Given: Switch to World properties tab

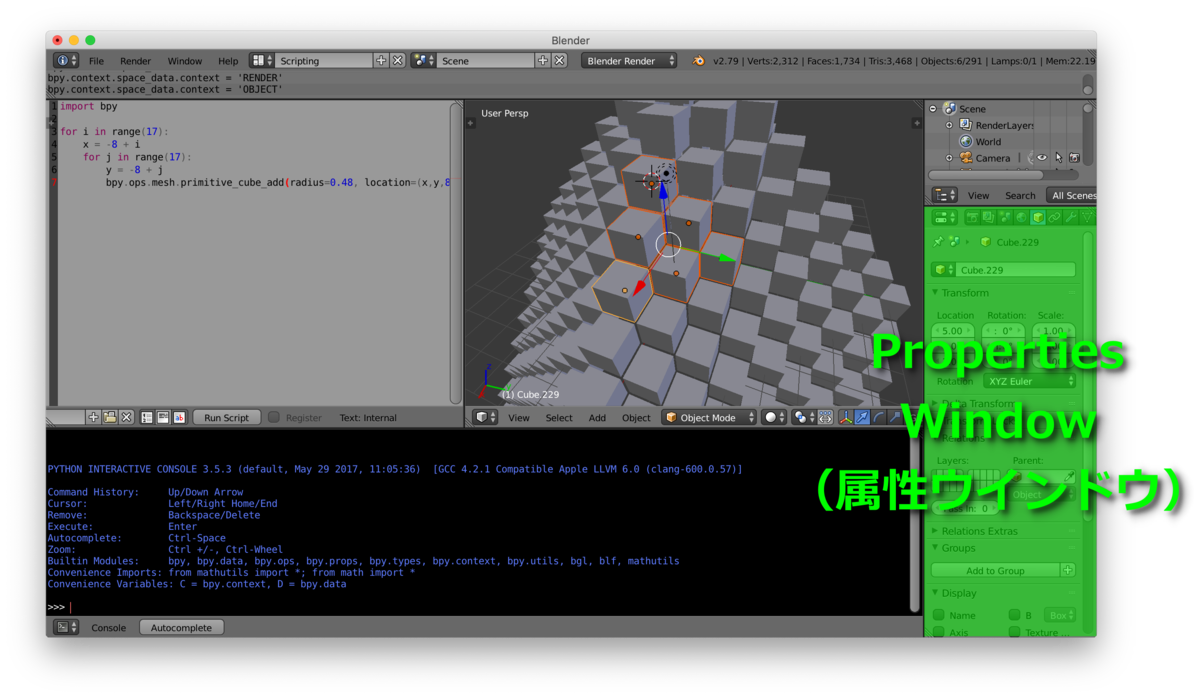Looking at the screenshot, I should [1021, 217].
